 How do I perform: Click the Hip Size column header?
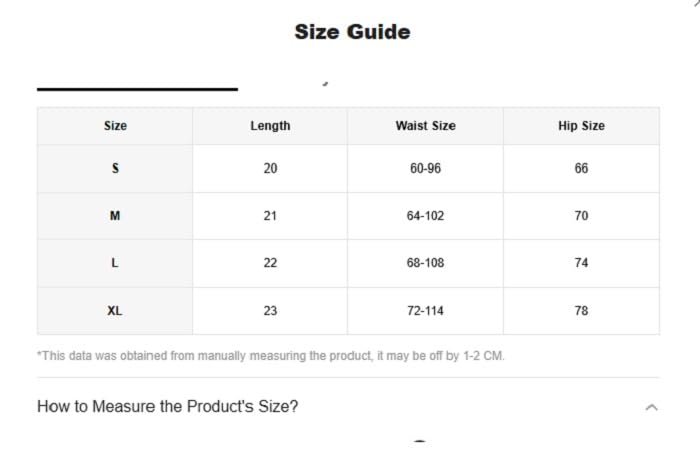[581, 126]
